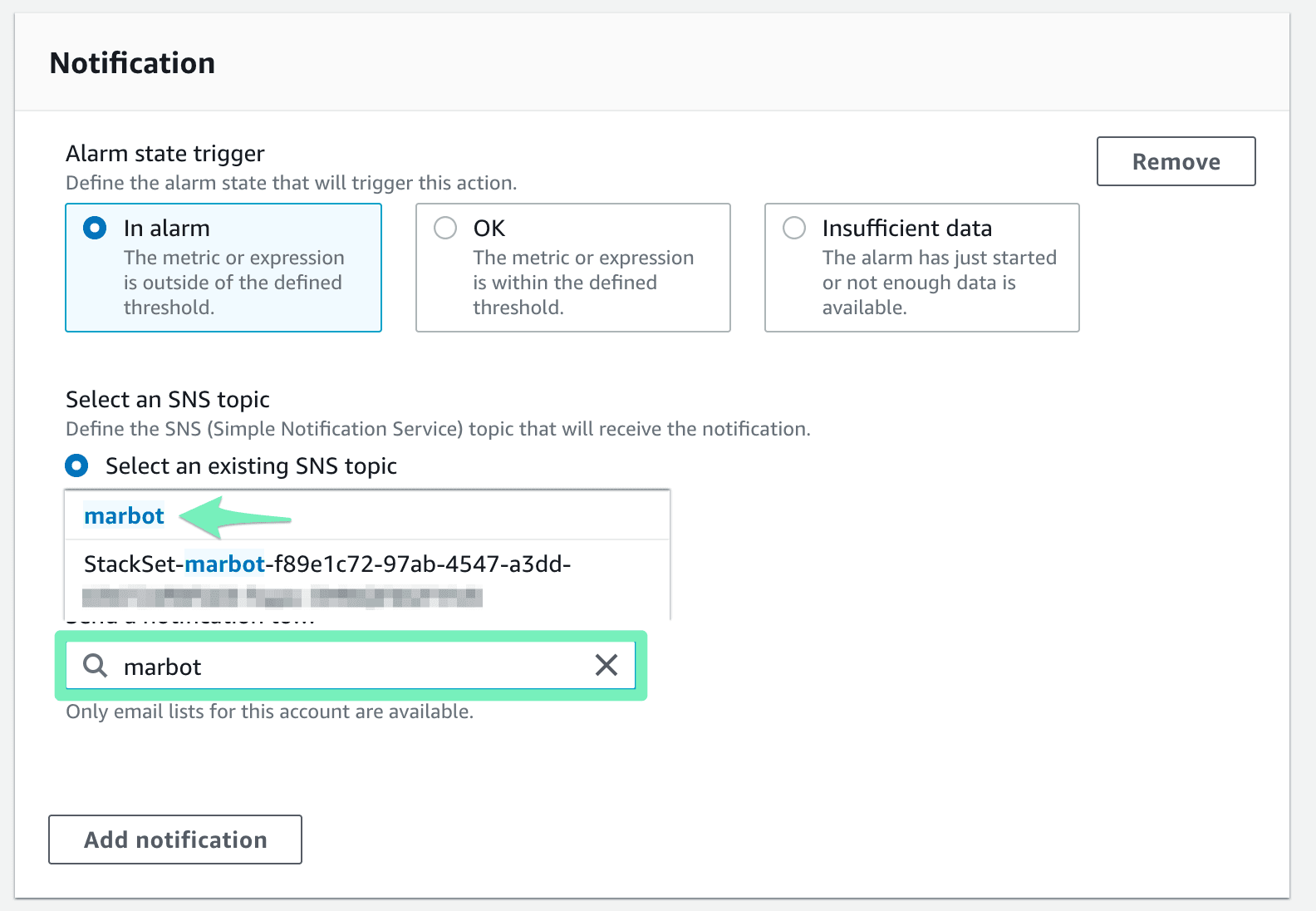The width and height of the screenshot is (1316, 911).
Task: Clear the search field with X icon
Action: coord(606,665)
